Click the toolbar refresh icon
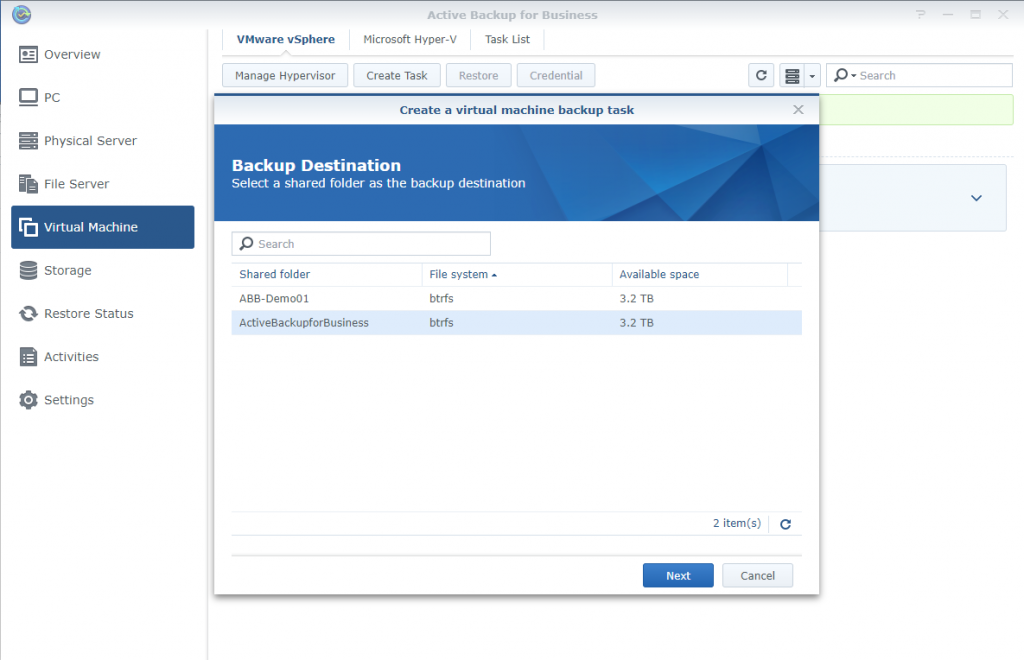This screenshot has width=1024, height=660. click(x=761, y=75)
